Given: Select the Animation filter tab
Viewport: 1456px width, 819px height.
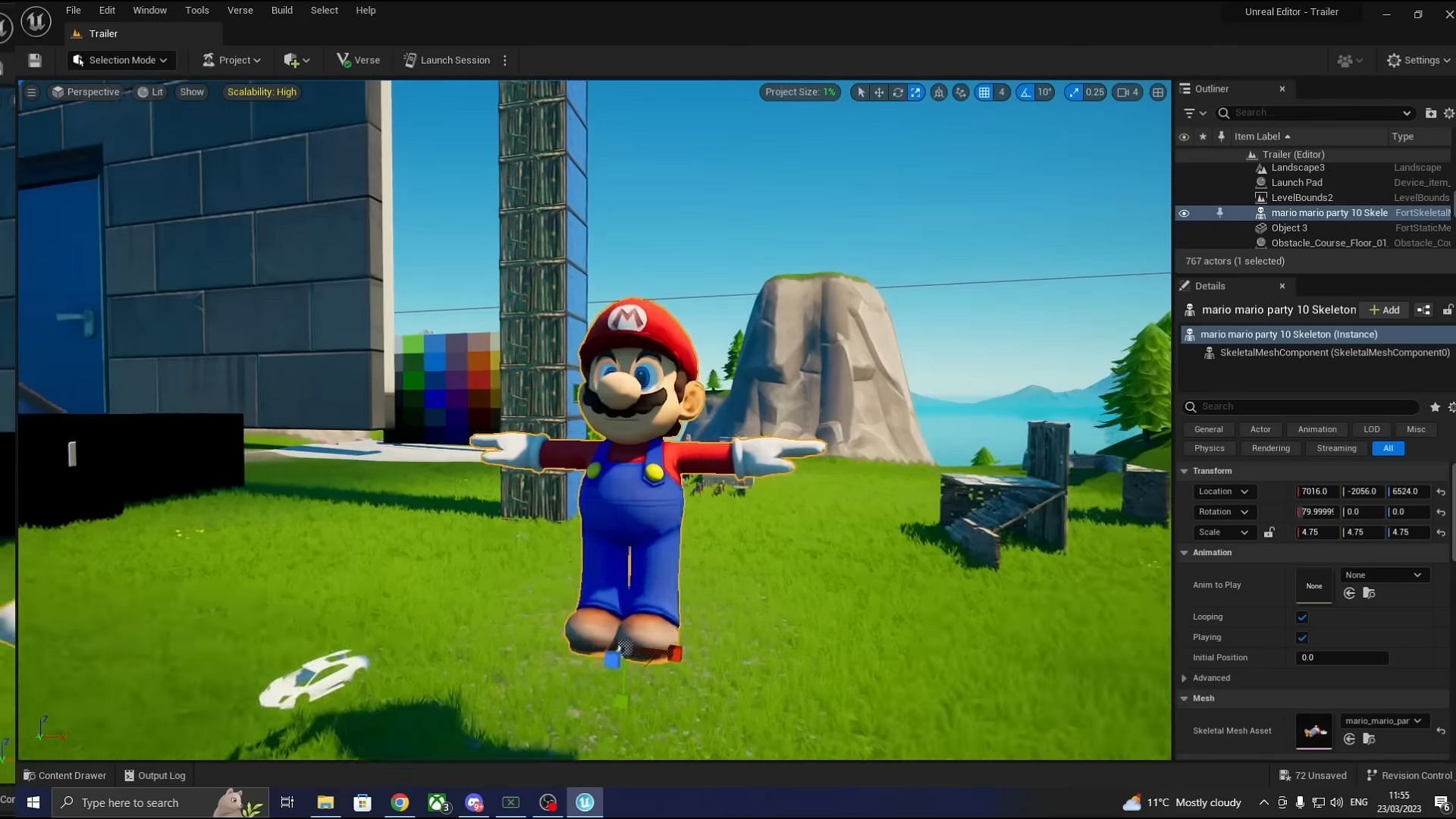Looking at the screenshot, I should click(1316, 430).
